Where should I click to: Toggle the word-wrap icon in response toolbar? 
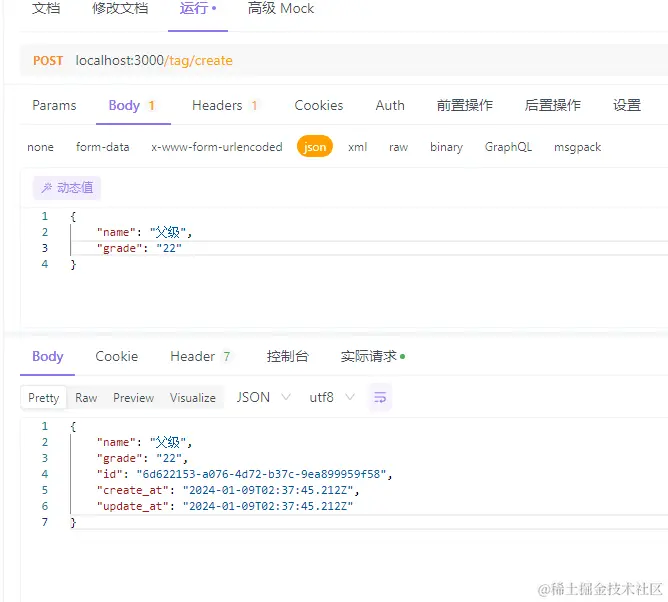pos(380,397)
